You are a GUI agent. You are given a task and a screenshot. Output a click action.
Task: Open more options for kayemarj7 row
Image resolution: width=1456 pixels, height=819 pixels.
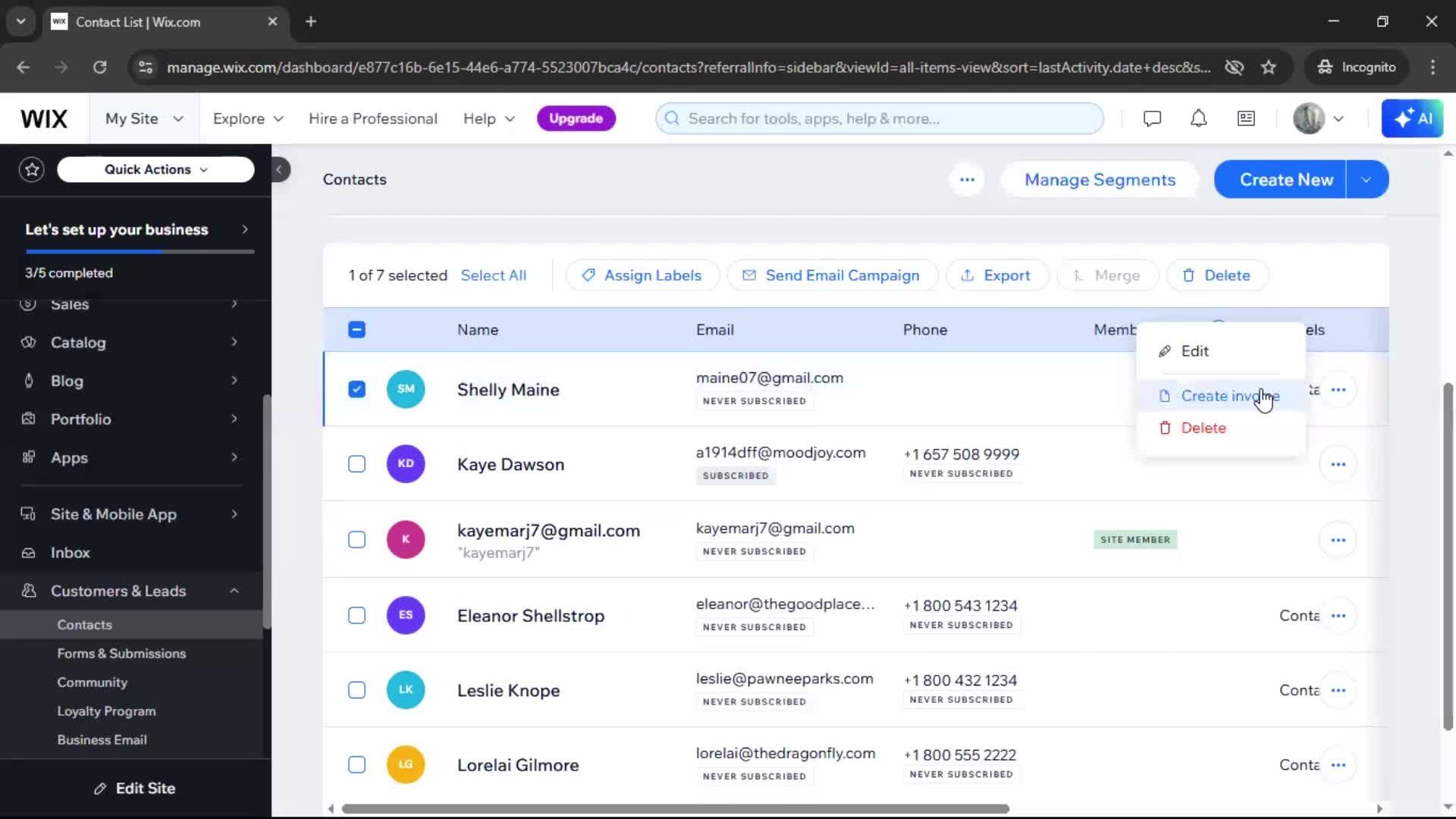(1338, 540)
